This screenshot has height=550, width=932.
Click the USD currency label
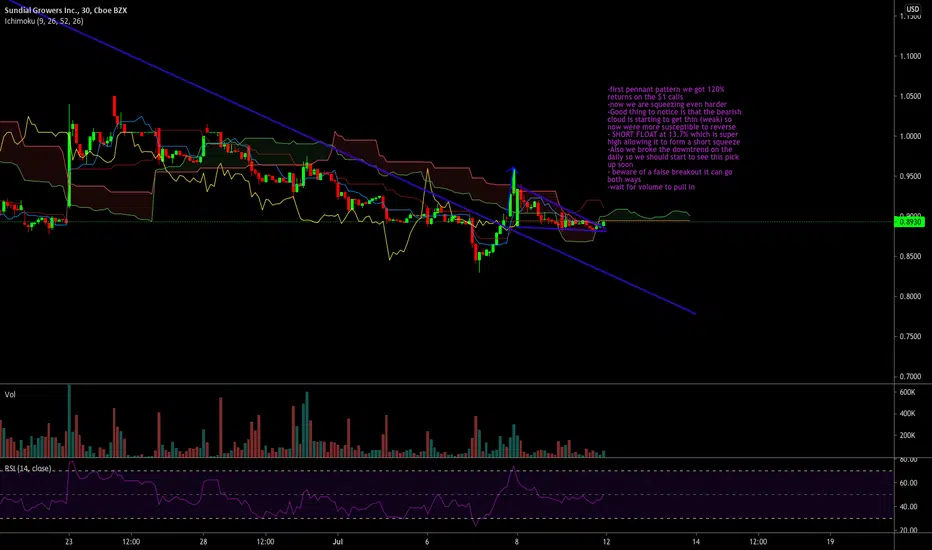[x=913, y=8]
